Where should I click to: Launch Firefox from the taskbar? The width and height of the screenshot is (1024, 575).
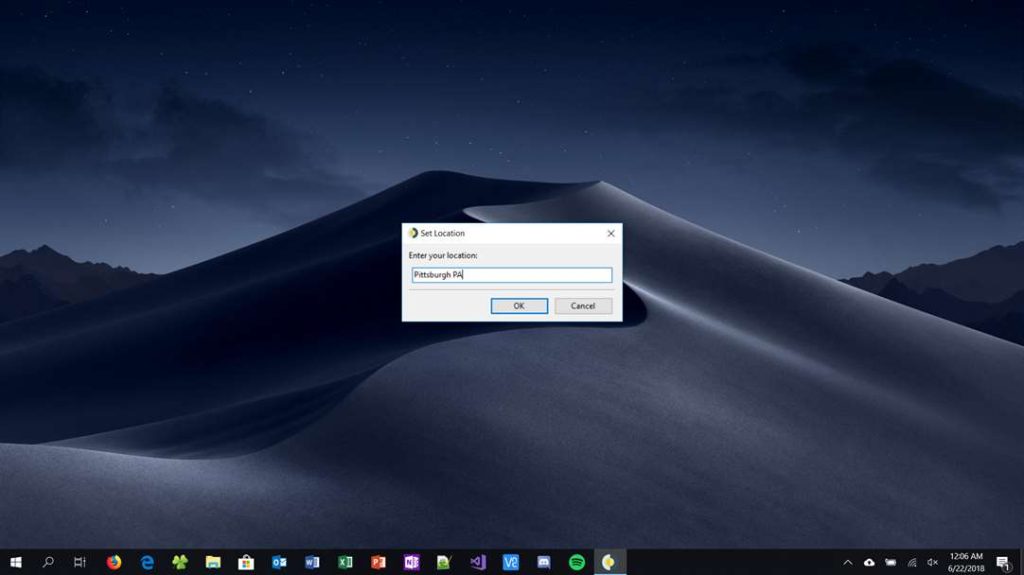click(114, 562)
